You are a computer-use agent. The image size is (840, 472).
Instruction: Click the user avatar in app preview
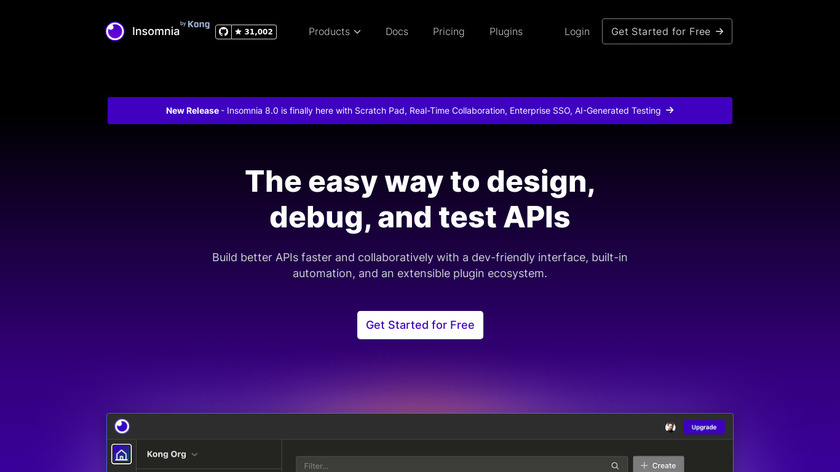click(x=670, y=427)
